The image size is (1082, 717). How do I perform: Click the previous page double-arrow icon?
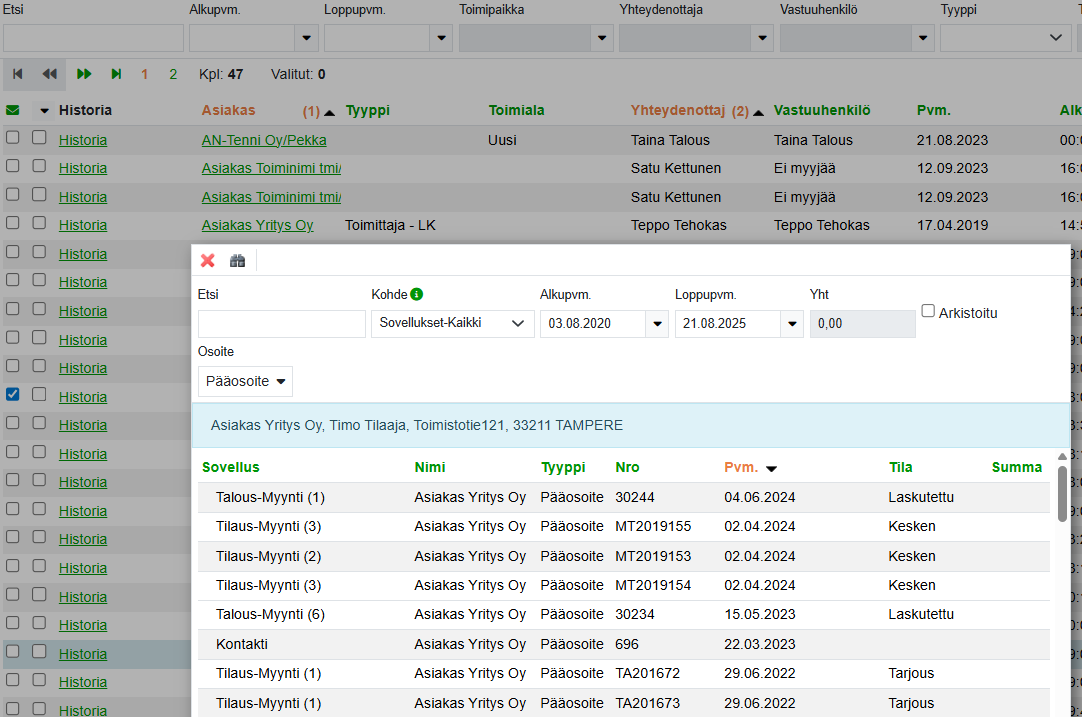point(49,74)
